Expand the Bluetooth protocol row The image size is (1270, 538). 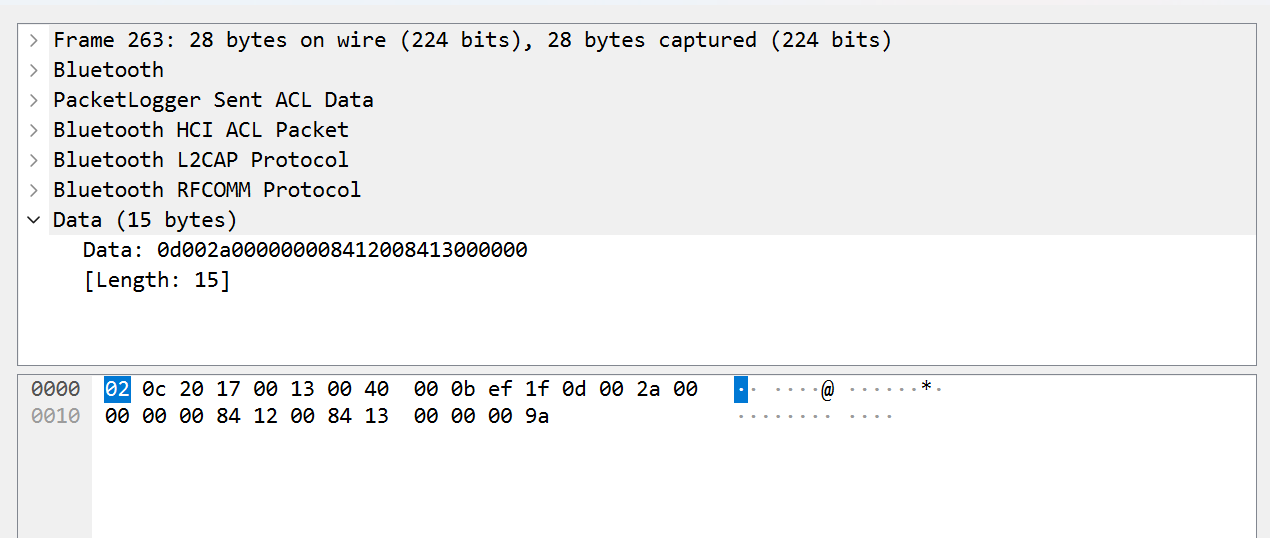(34, 70)
